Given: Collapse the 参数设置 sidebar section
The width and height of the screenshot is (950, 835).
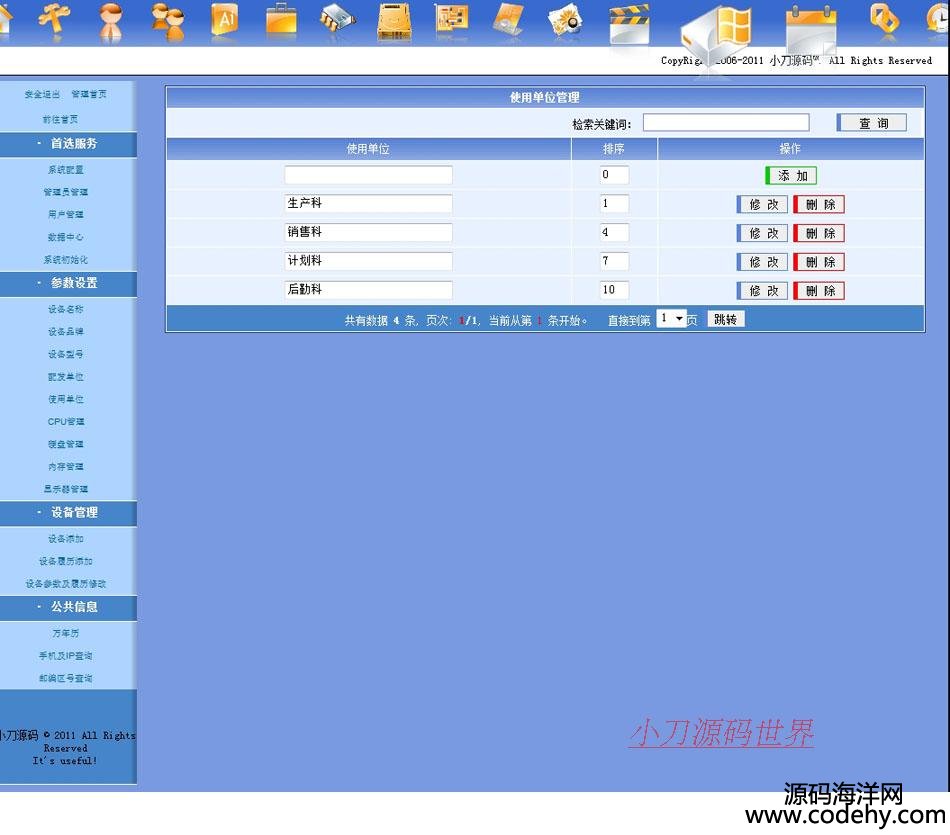Looking at the screenshot, I should (x=68, y=283).
